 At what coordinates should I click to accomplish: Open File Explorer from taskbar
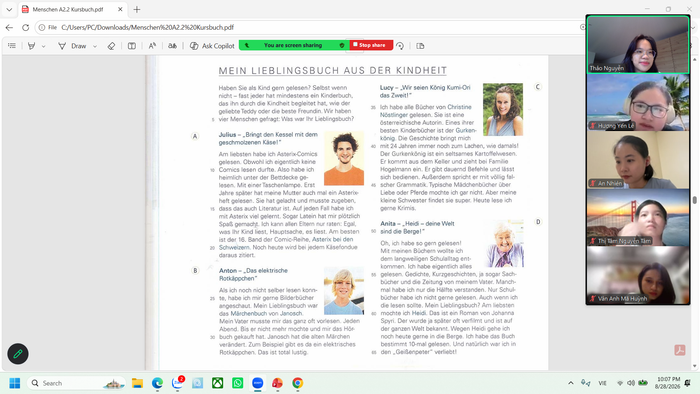(x=137, y=383)
